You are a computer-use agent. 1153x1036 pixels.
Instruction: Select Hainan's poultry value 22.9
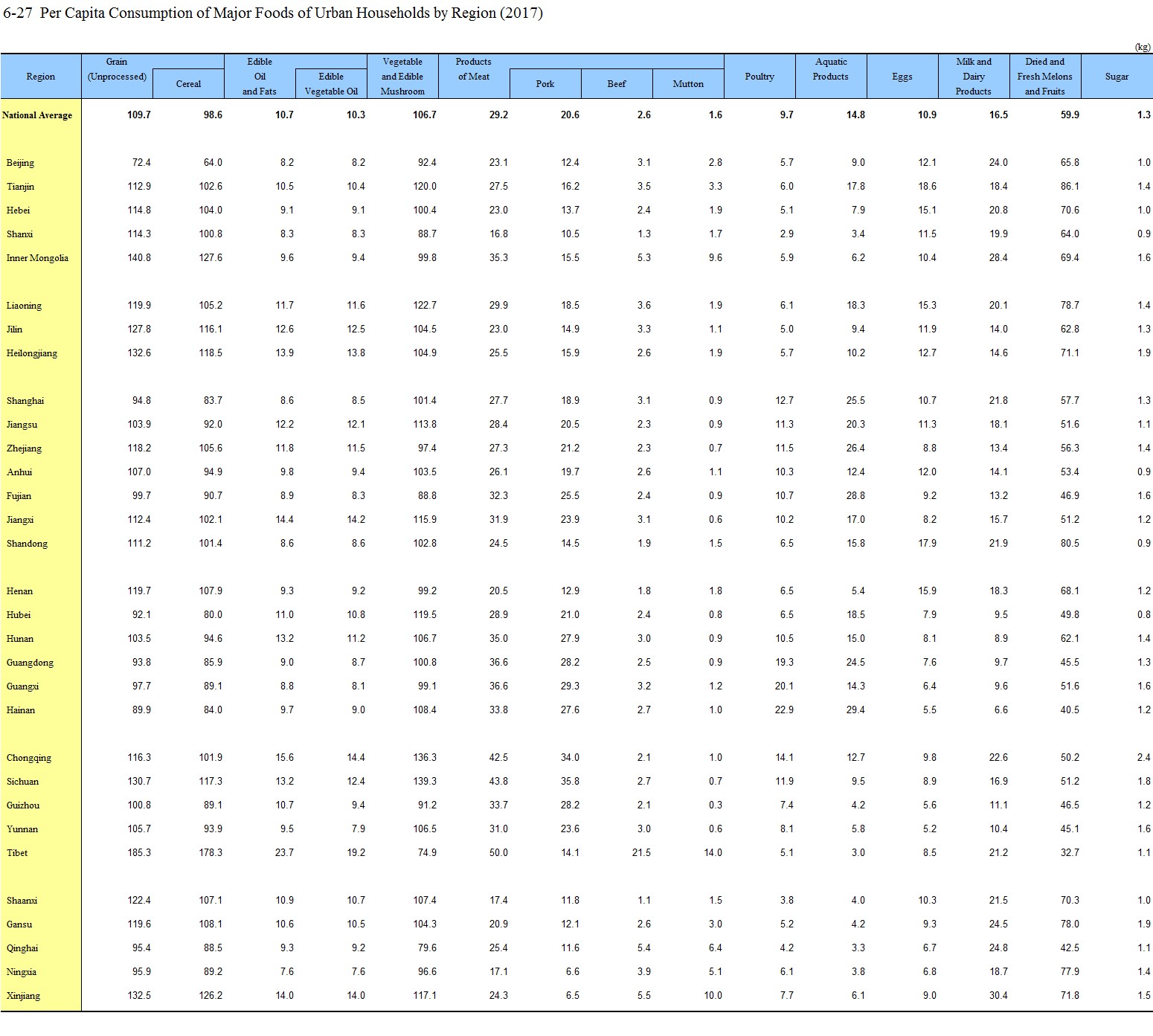784,710
